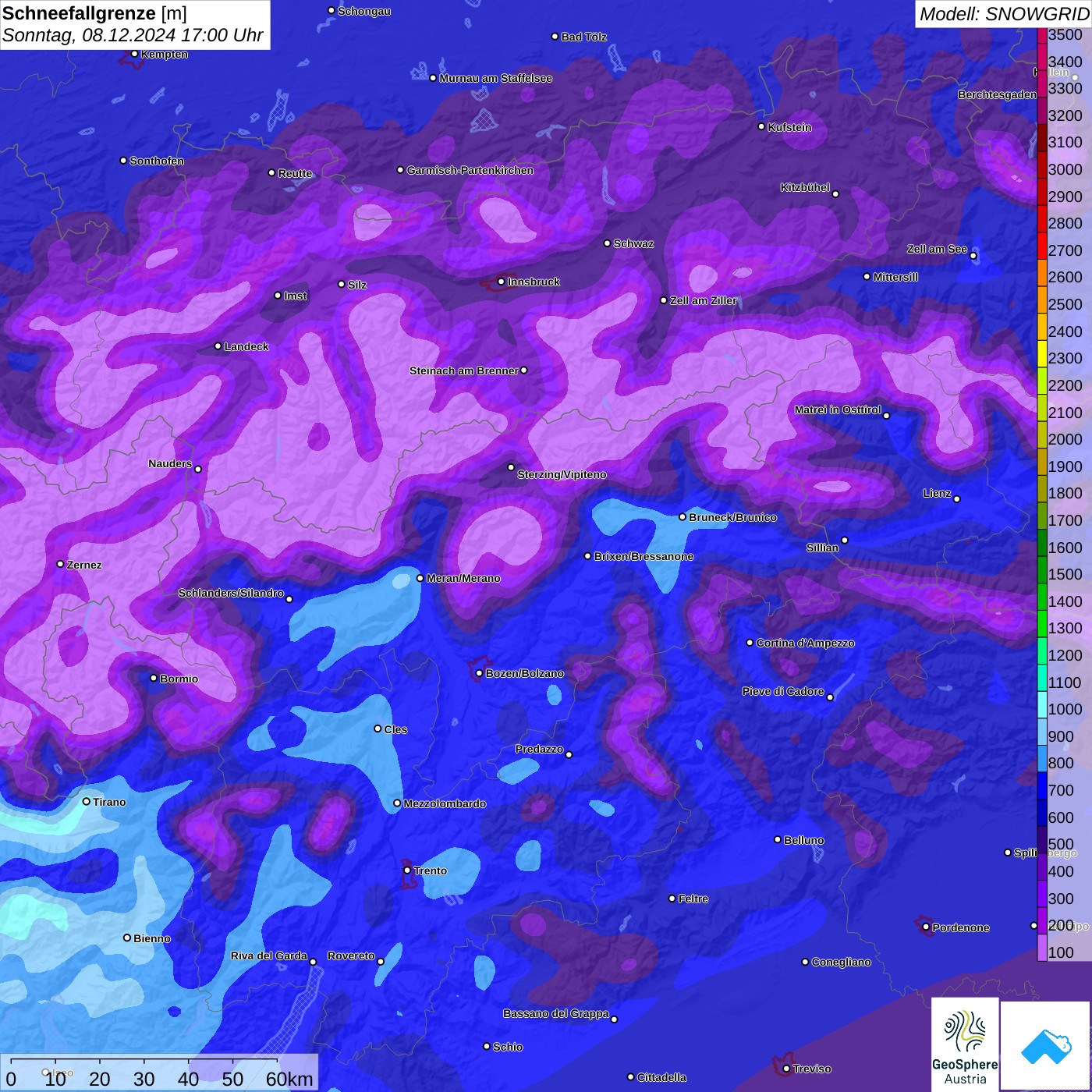The width and height of the screenshot is (1092, 1092).
Task: Click the Mittersill location dot
Action: pos(867,277)
